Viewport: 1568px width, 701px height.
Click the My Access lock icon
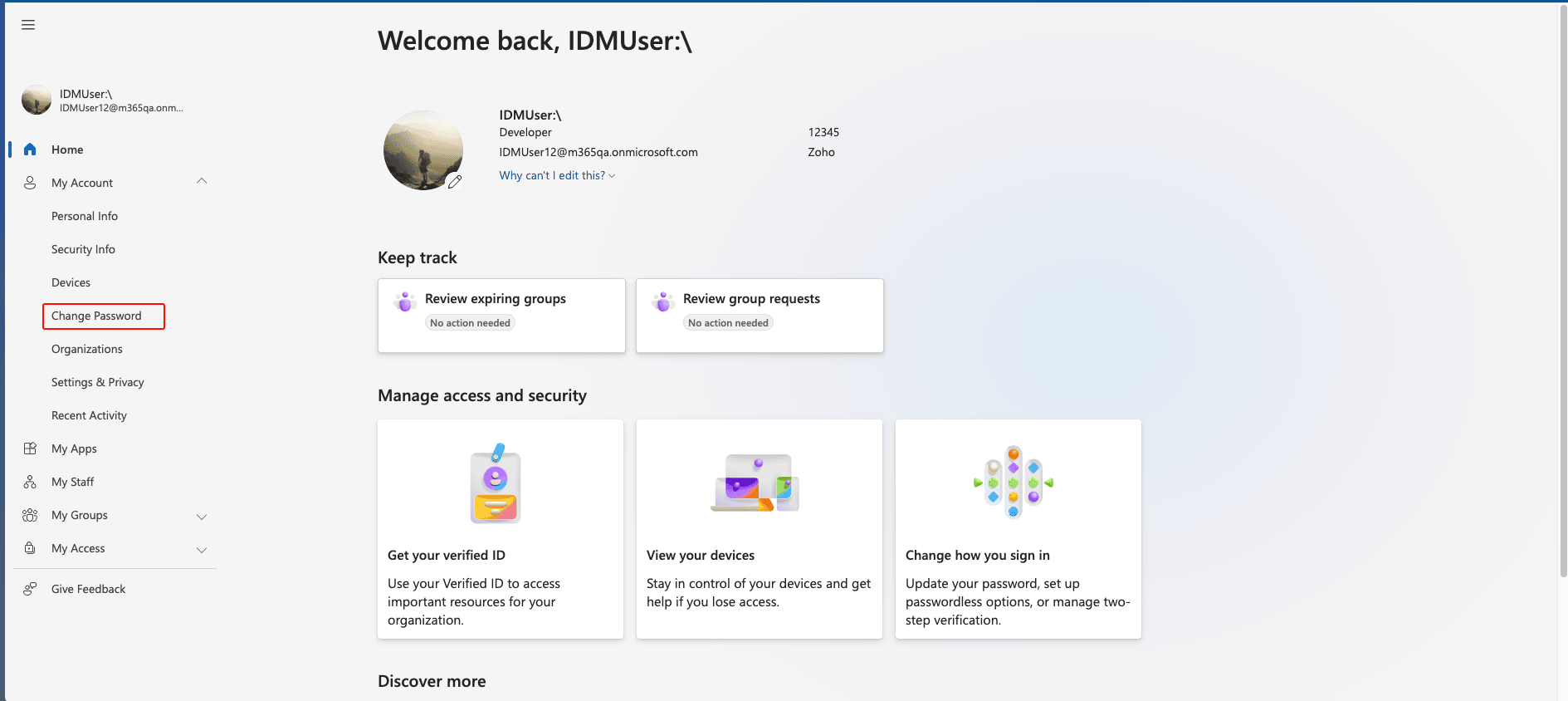coord(30,548)
